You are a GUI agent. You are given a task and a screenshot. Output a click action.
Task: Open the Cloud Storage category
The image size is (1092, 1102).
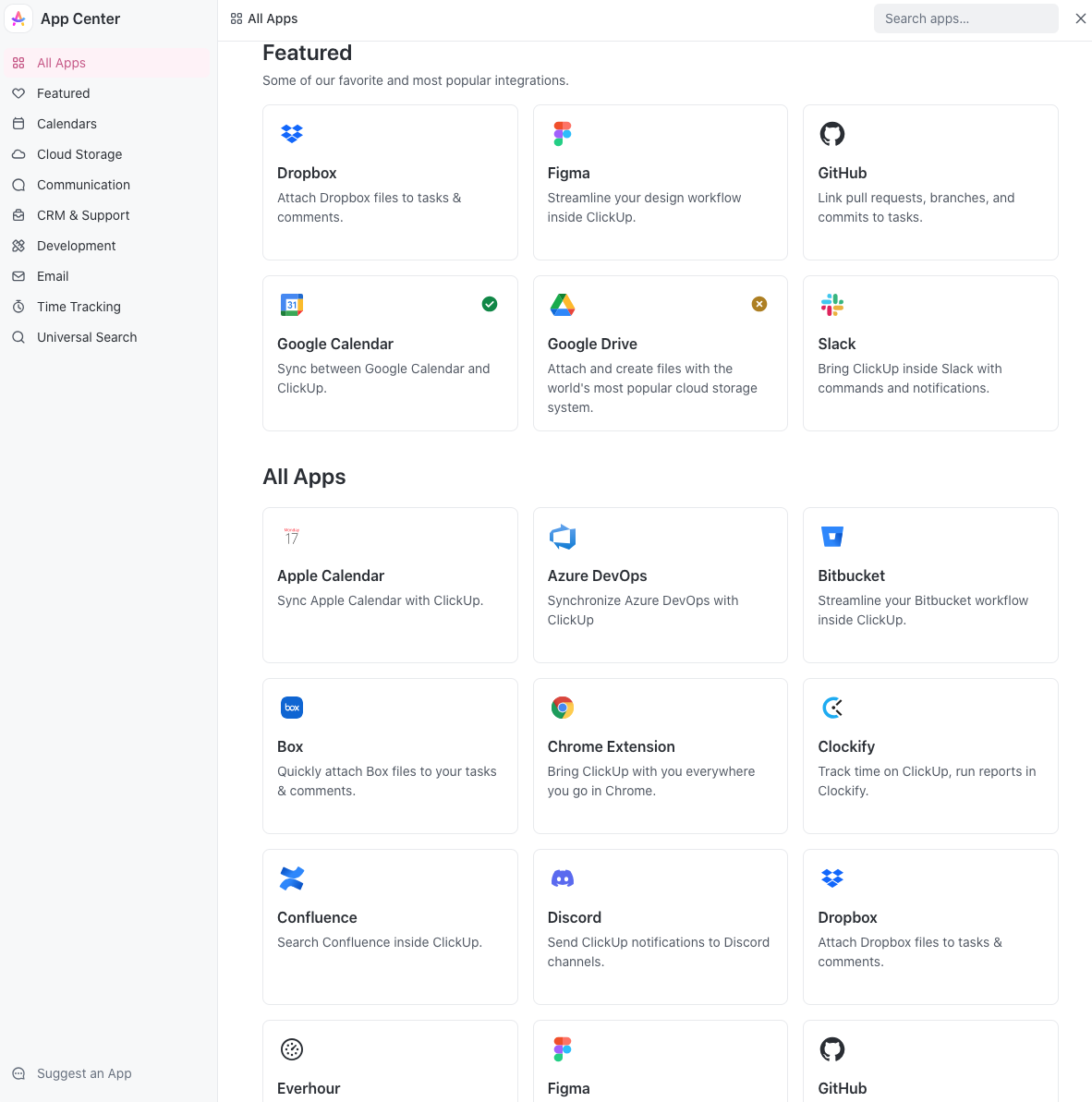107,154
